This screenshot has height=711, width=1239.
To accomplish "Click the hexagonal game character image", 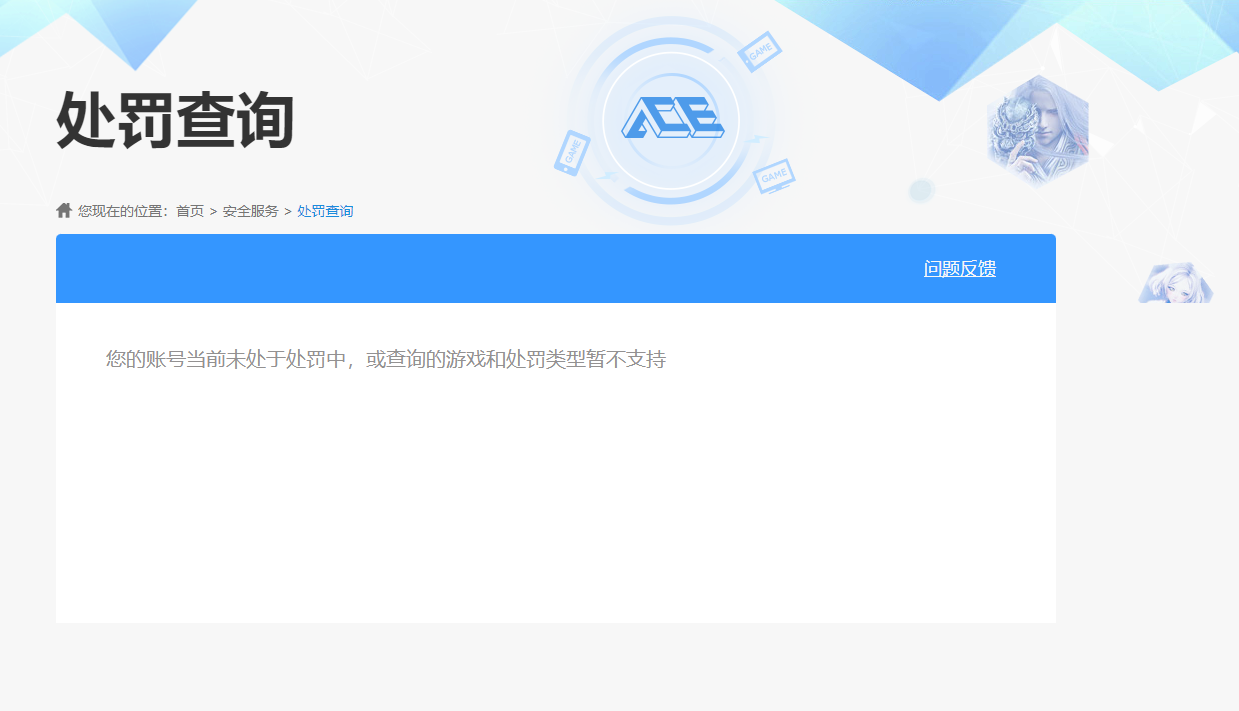I will (1037, 130).
